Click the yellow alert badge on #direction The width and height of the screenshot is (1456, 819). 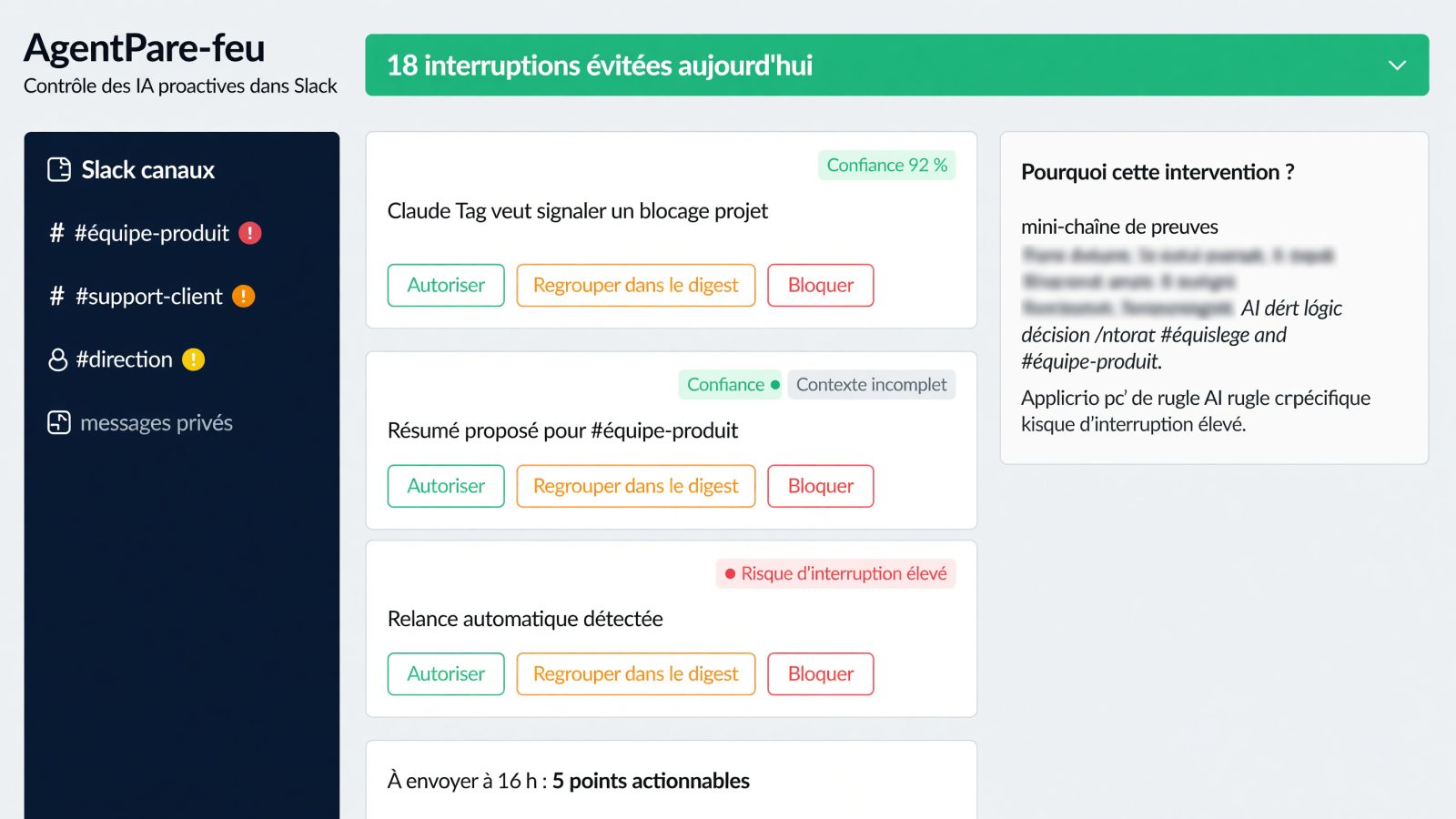194,360
